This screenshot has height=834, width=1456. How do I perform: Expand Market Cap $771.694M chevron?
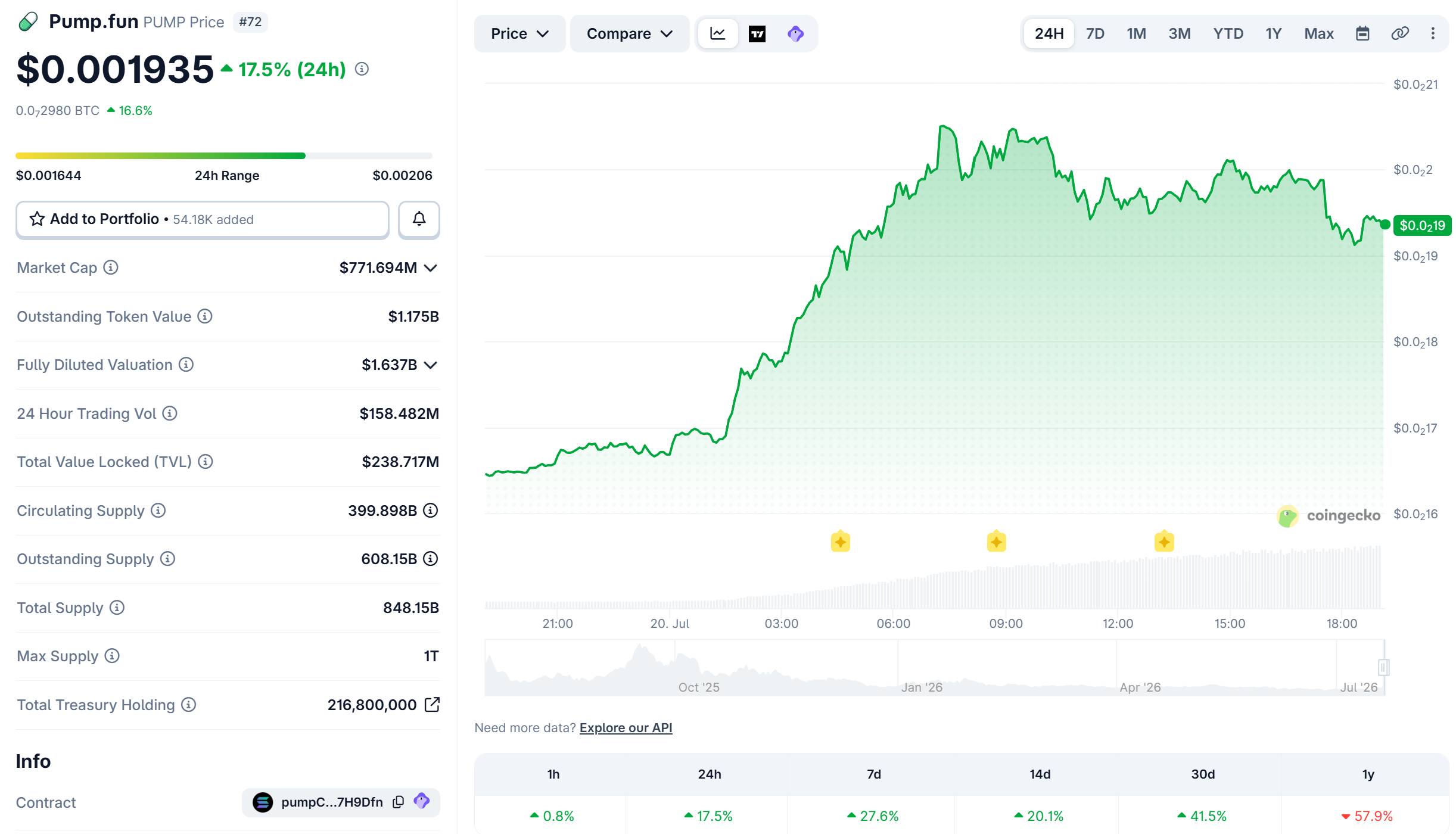click(x=431, y=268)
